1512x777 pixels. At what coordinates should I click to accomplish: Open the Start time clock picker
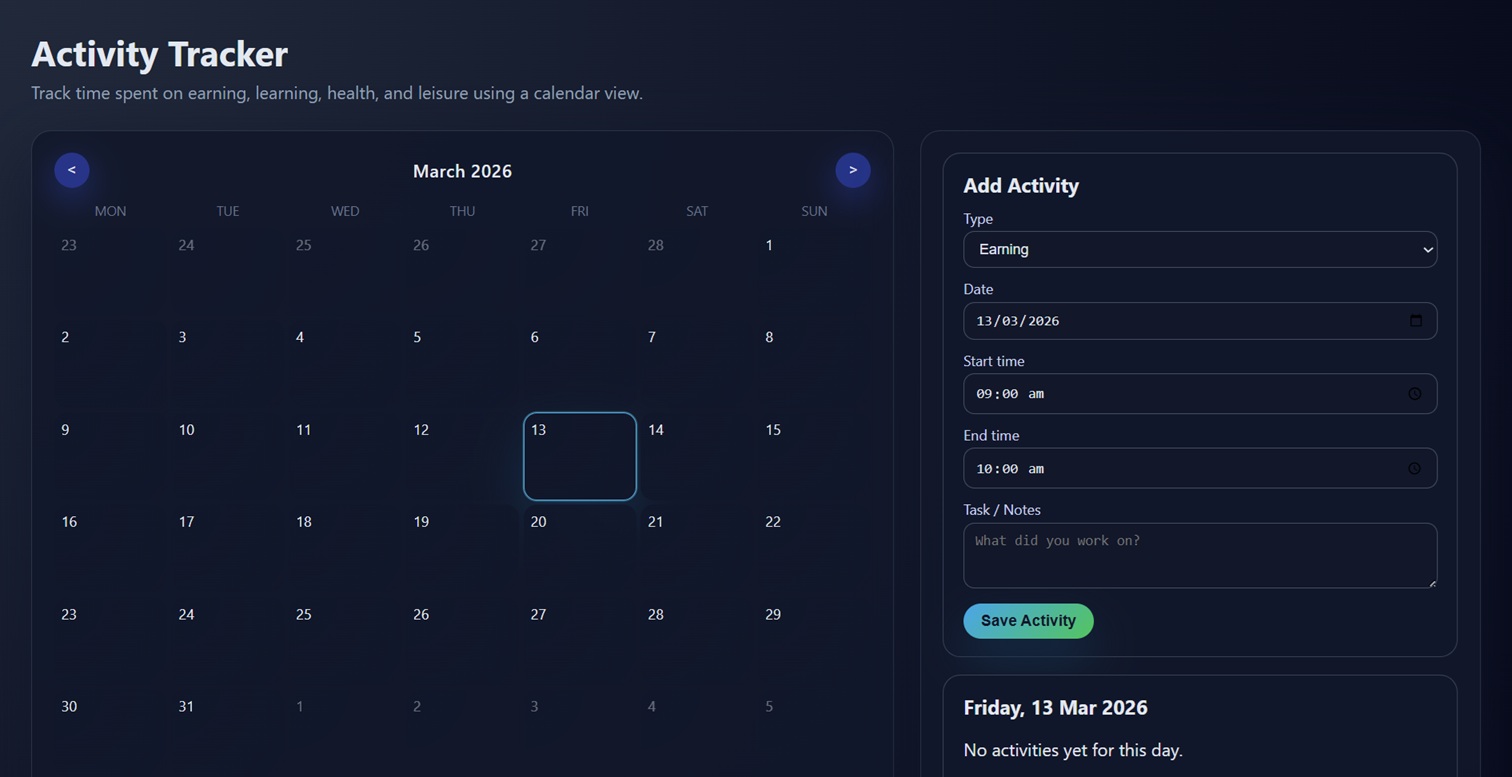click(x=1414, y=394)
